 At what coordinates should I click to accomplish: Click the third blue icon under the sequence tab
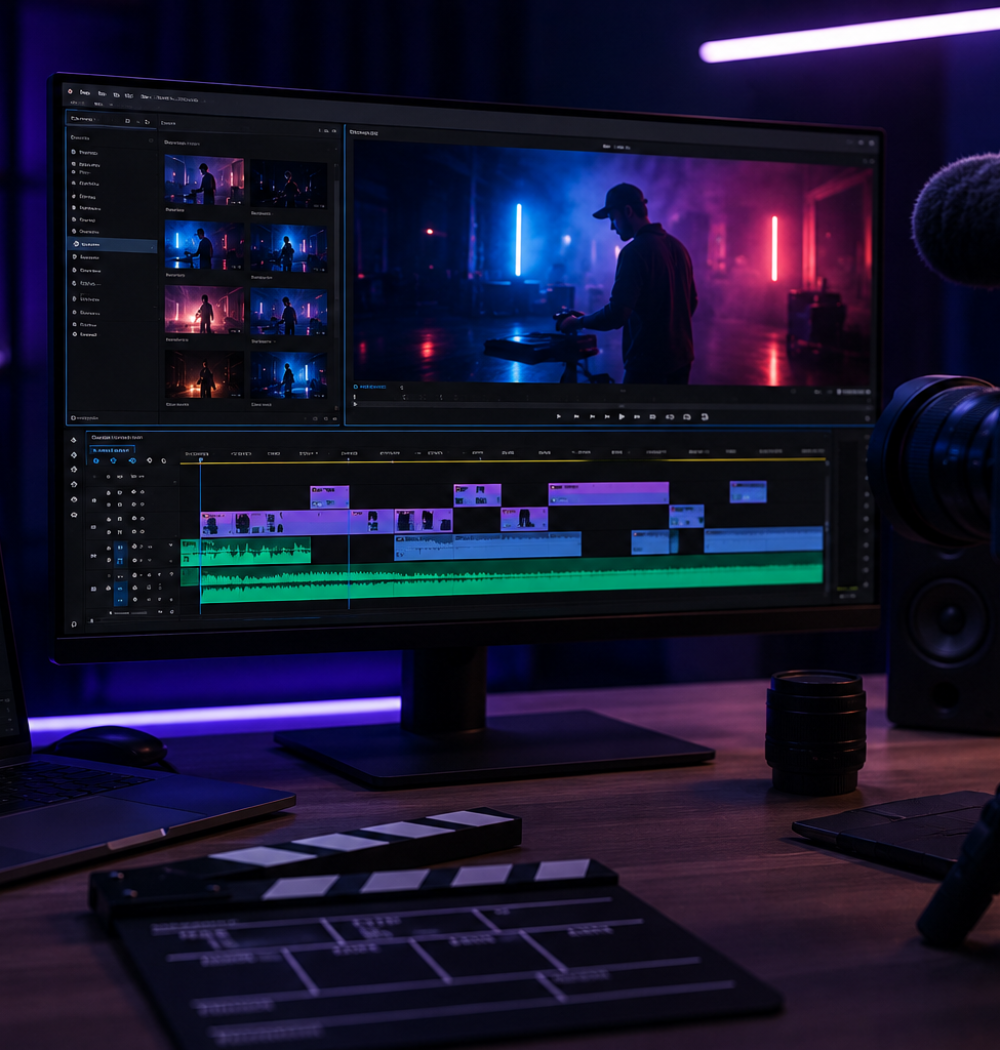[132, 461]
